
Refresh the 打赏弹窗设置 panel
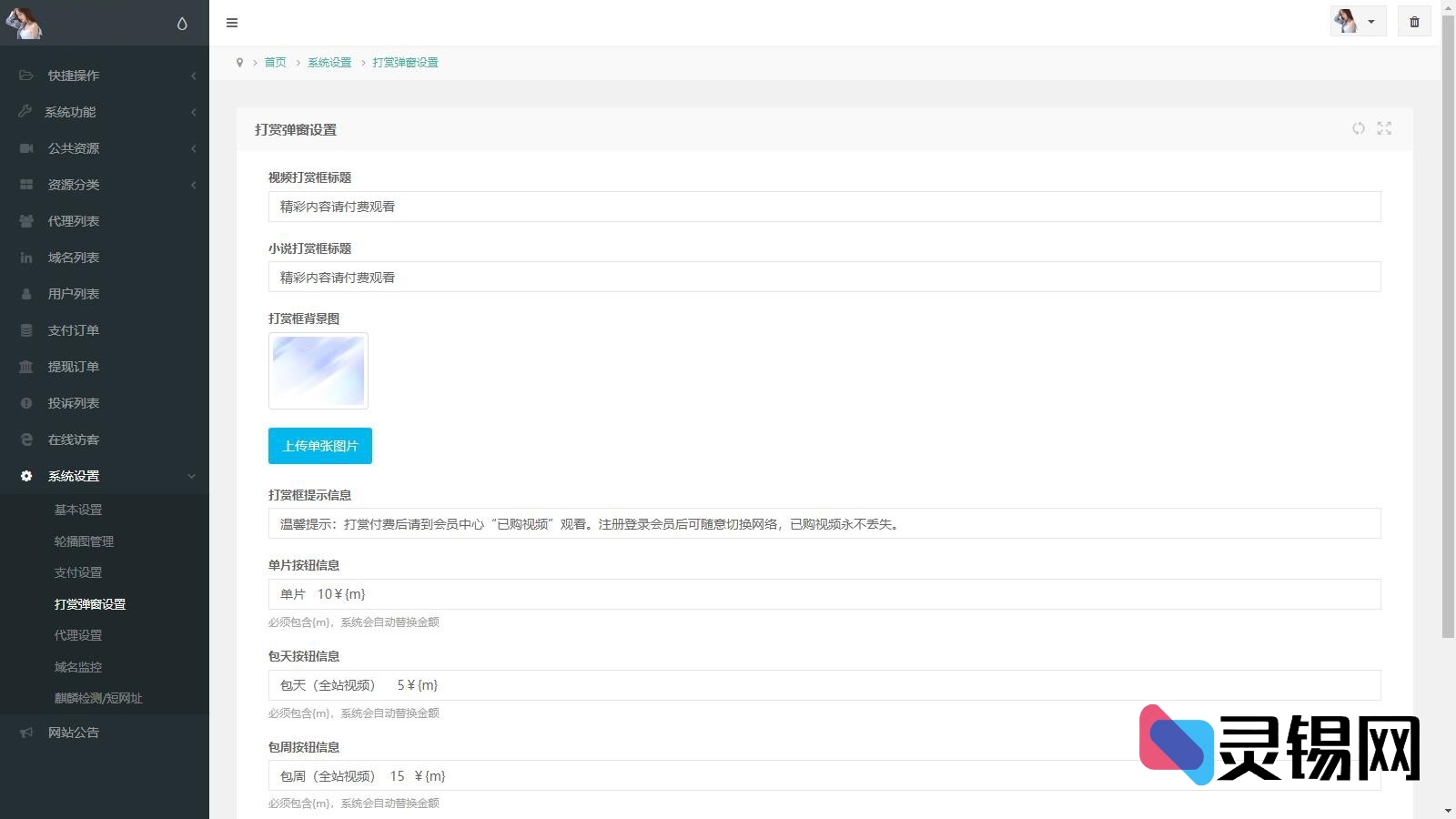[x=1359, y=128]
